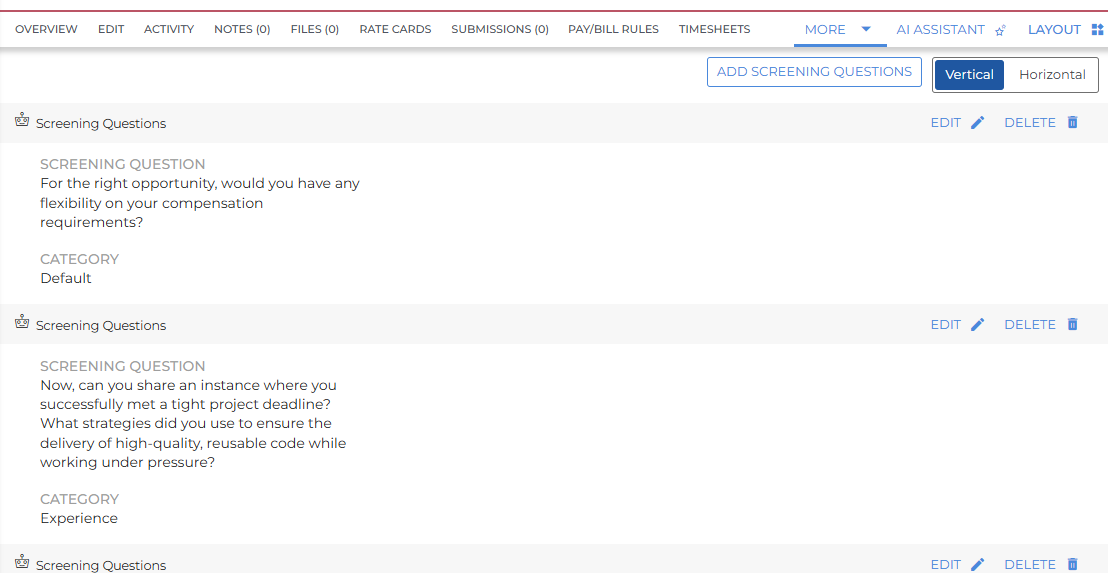Click Add Screening Questions button
This screenshot has width=1108, height=573.
coord(814,72)
